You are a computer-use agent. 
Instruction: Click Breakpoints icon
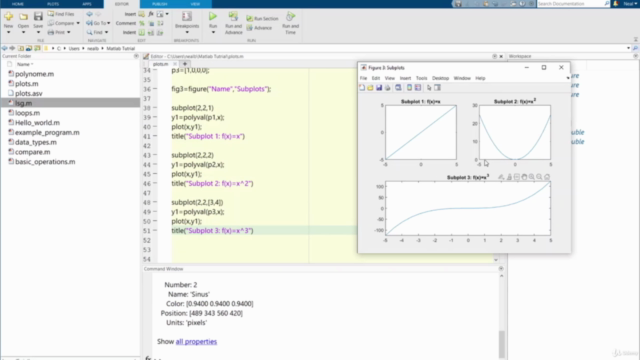click(187, 16)
